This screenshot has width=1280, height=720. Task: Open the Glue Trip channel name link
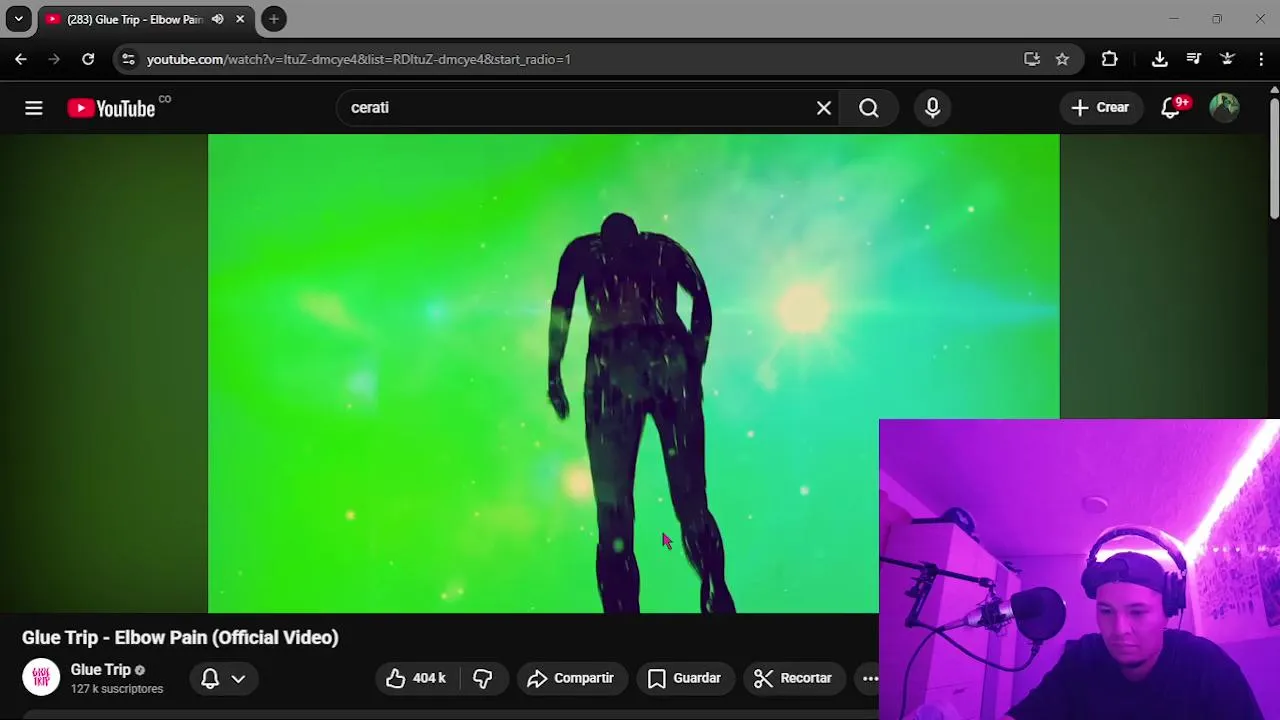click(101, 670)
